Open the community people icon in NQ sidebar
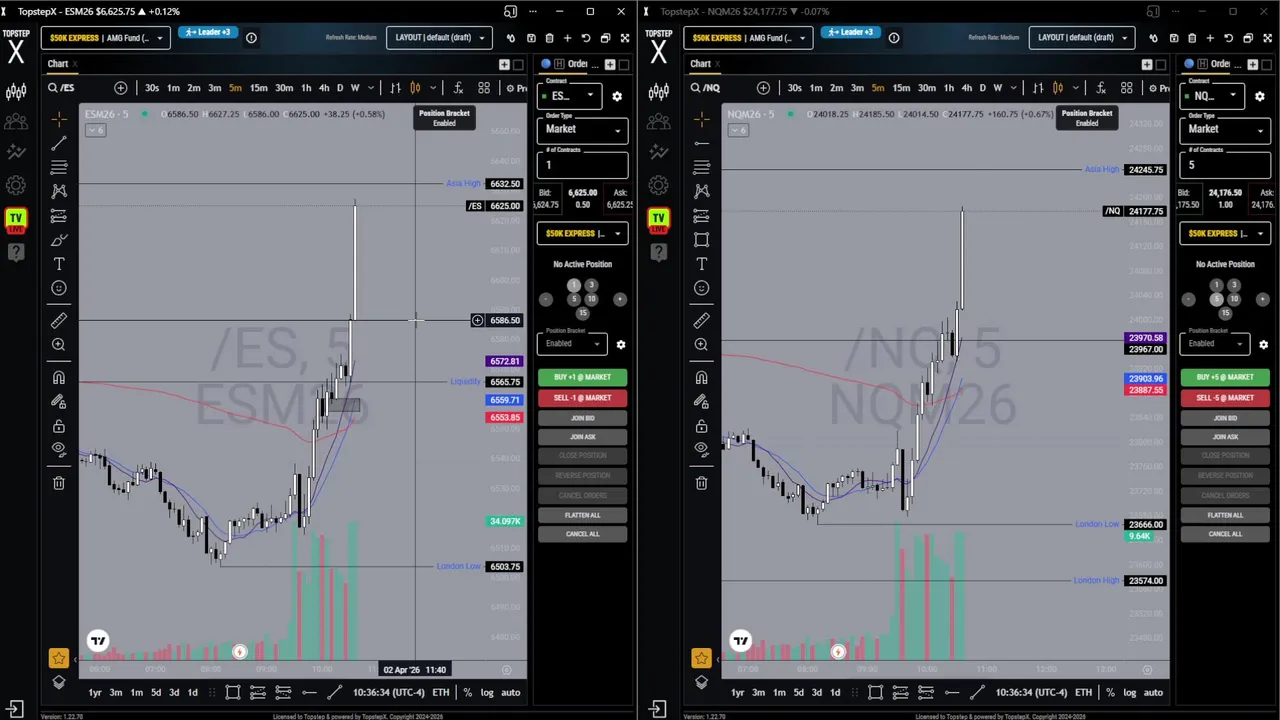The width and height of the screenshot is (1280, 720). point(659,122)
